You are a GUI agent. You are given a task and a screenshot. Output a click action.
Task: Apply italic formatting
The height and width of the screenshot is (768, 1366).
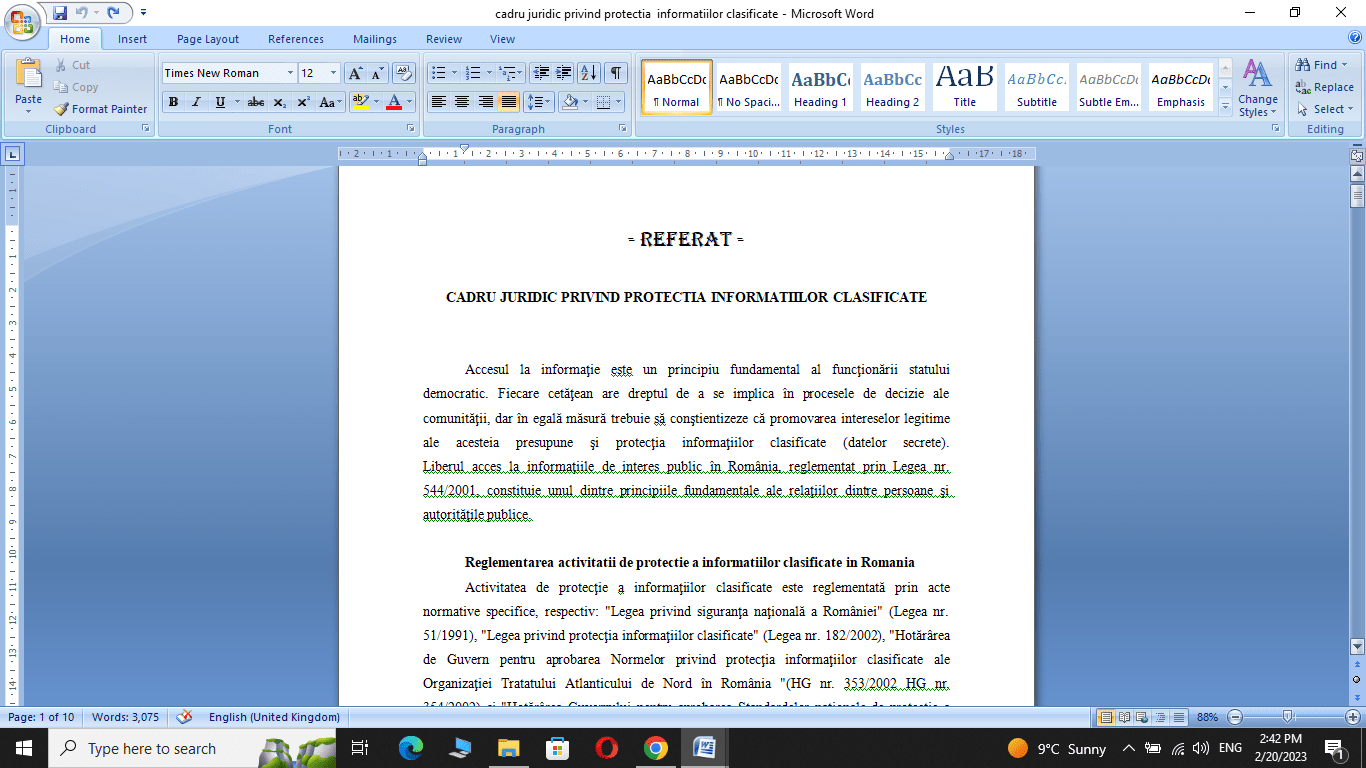(x=194, y=102)
